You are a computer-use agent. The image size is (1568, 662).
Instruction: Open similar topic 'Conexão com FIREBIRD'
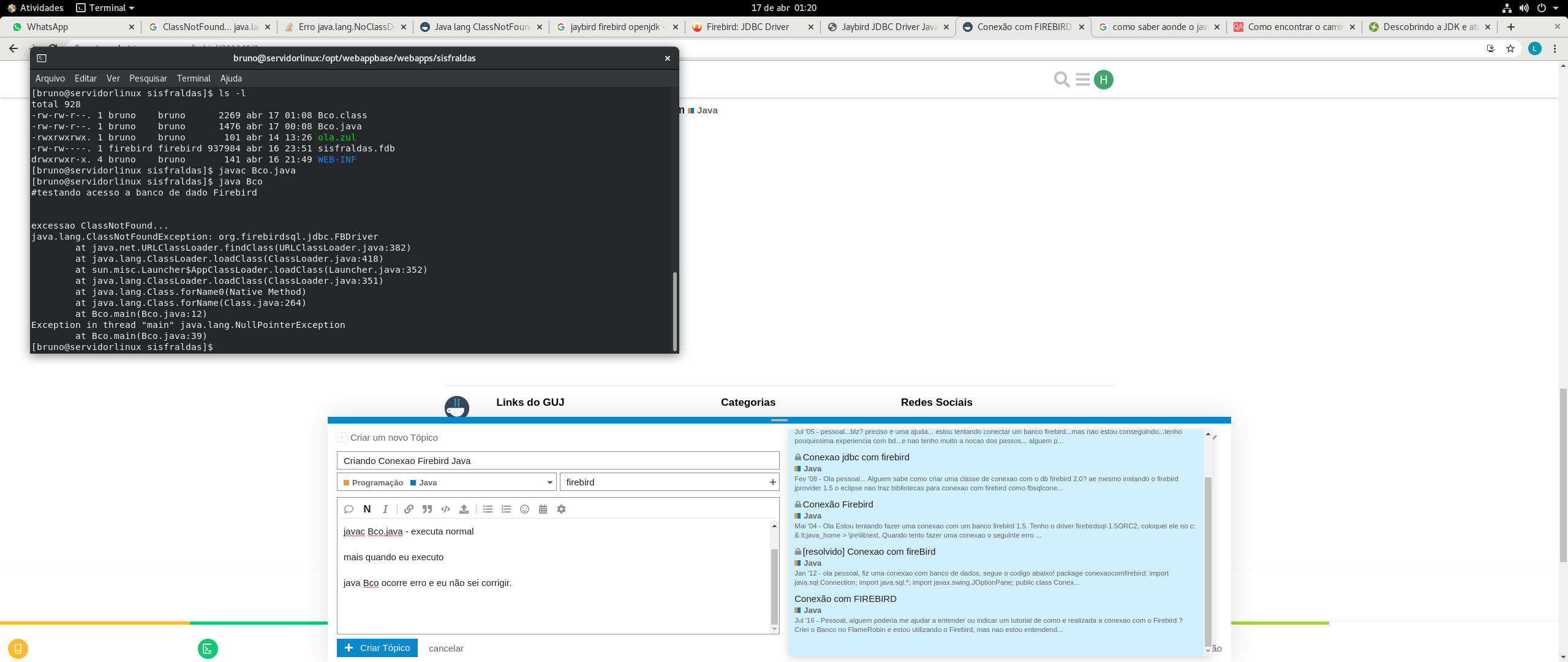click(x=845, y=599)
